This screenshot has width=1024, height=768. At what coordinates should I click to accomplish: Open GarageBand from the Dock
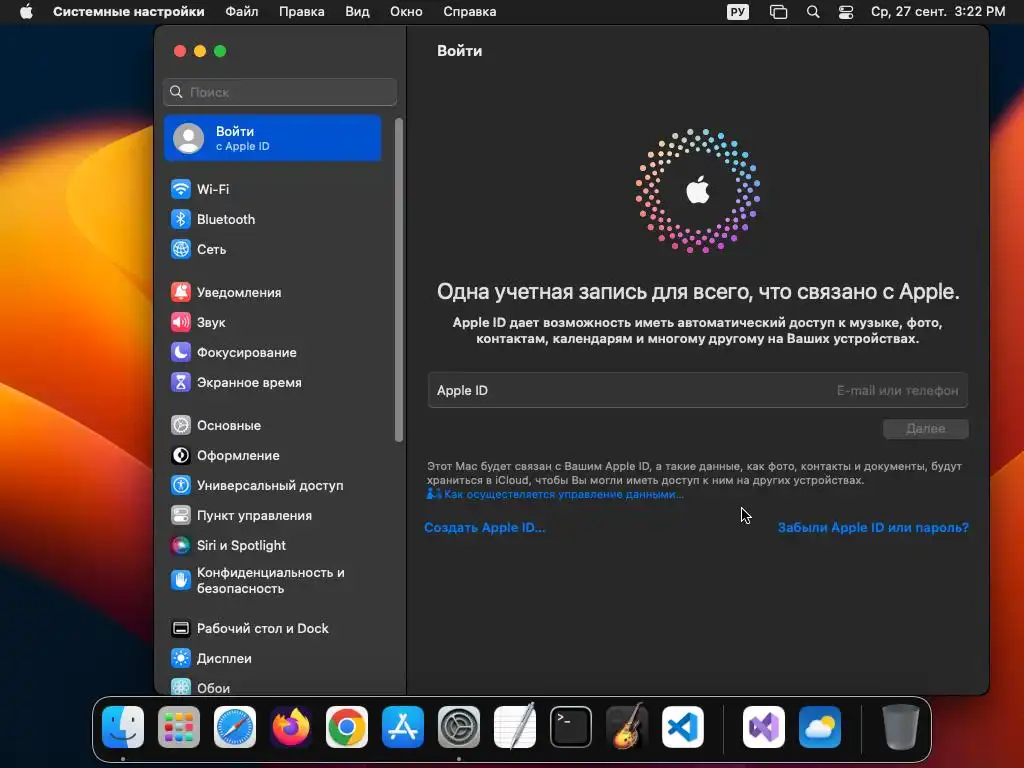tap(626, 727)
